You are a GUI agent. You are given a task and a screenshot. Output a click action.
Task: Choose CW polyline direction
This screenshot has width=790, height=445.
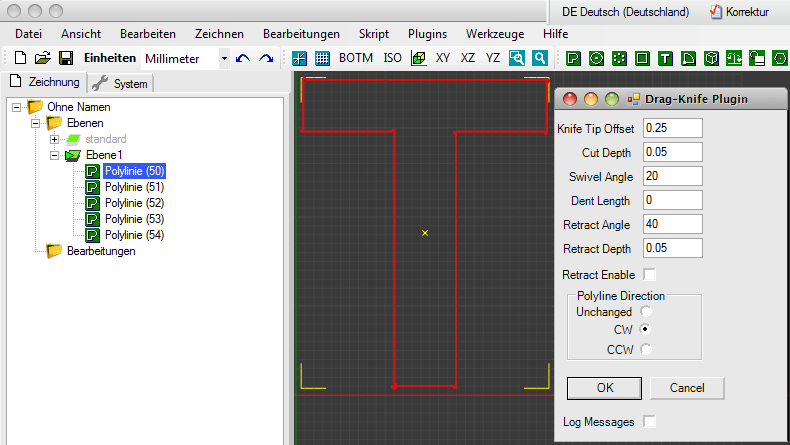click(x=645, y=329)
